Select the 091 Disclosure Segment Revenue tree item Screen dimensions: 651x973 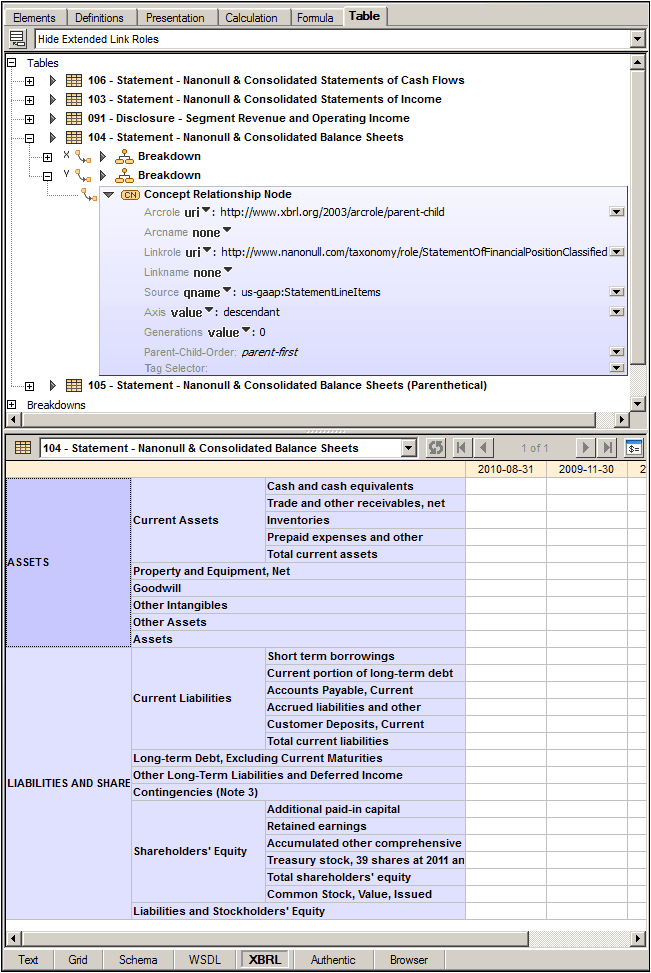pyautogui.click(x=248, y=118)
